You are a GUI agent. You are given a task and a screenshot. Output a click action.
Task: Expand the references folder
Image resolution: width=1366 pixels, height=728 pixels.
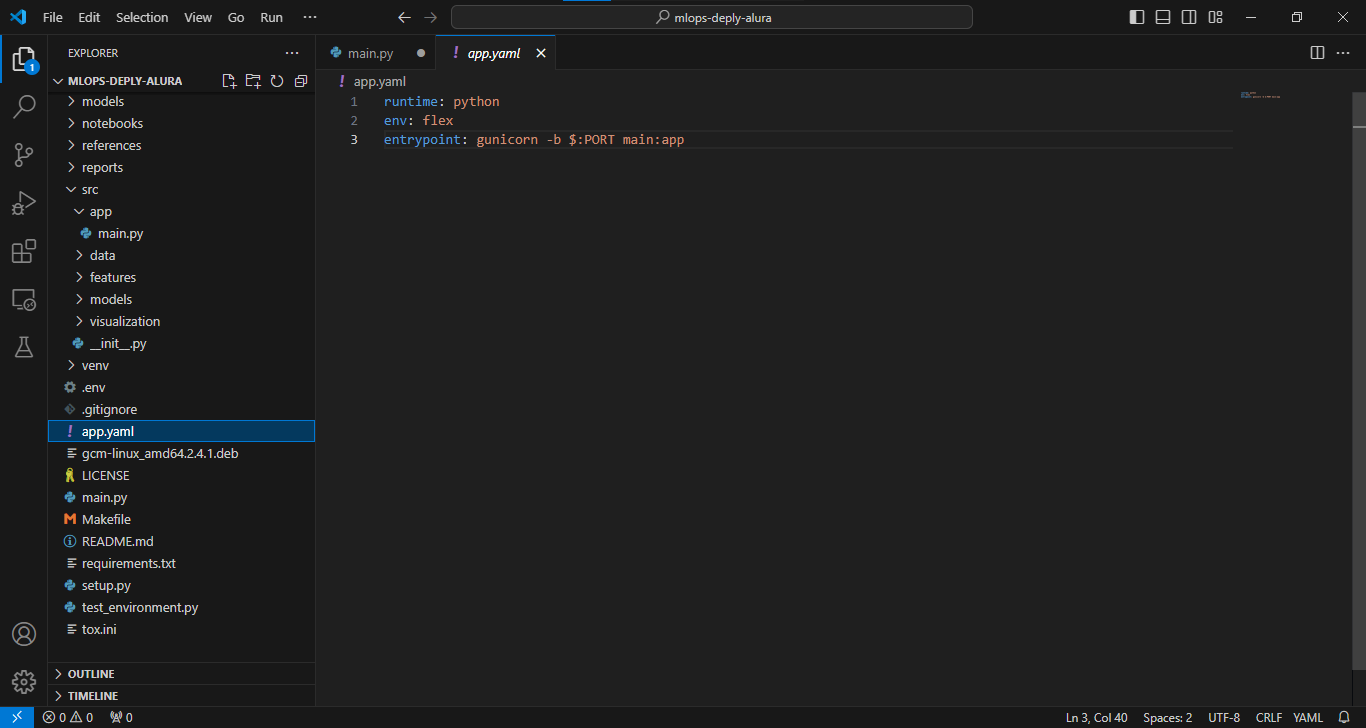(181, 145)
